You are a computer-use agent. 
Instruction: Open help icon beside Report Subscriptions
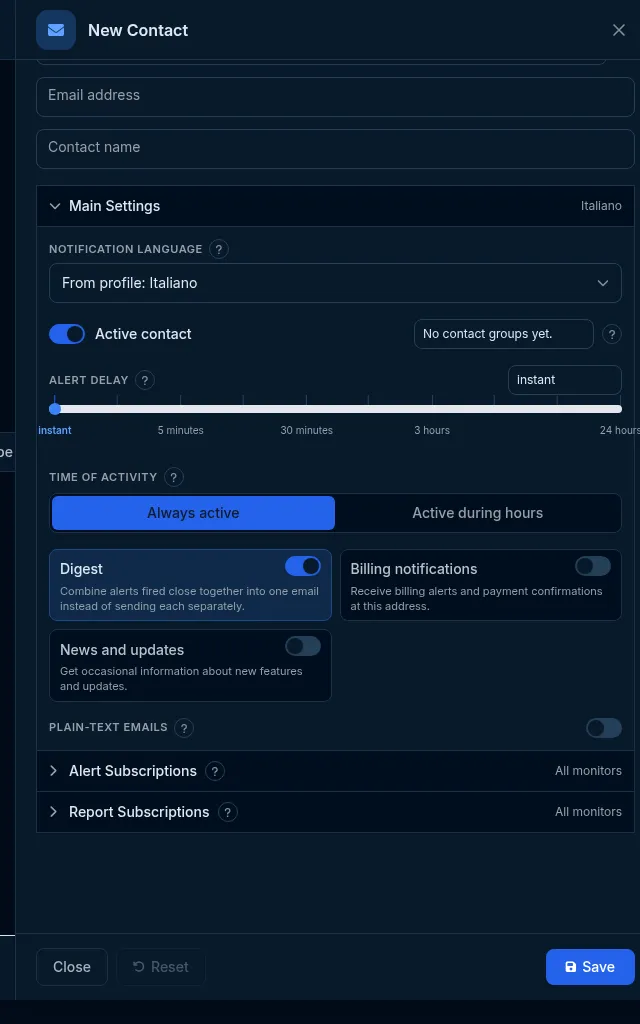[227, 812]
